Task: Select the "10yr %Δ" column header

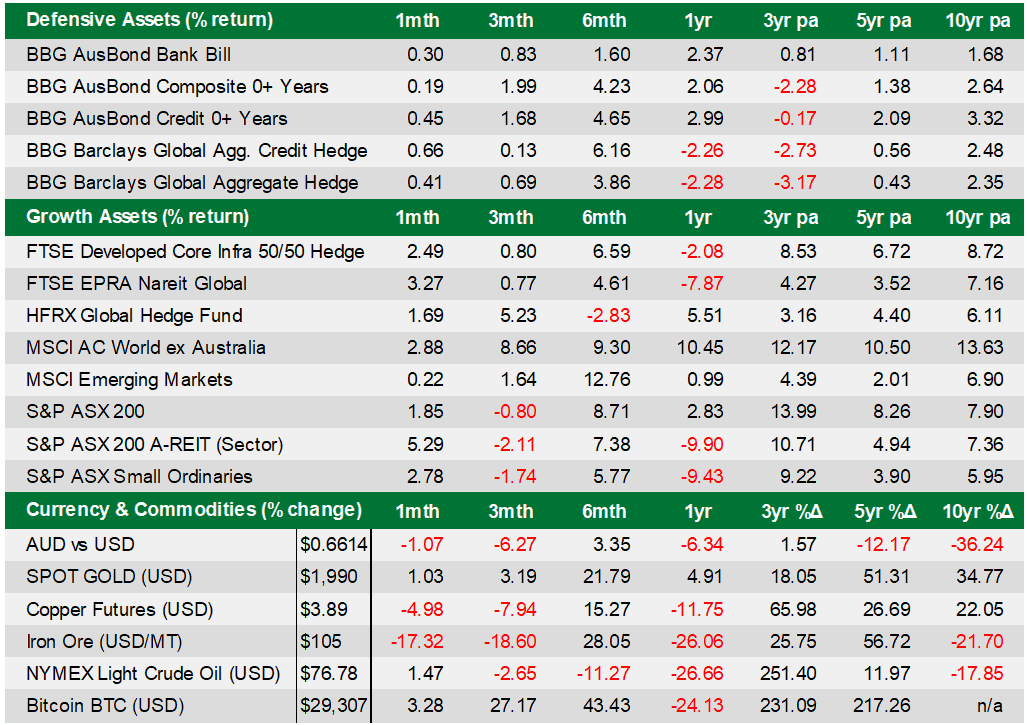Action: pyautogui.click(x=978, y=511)
